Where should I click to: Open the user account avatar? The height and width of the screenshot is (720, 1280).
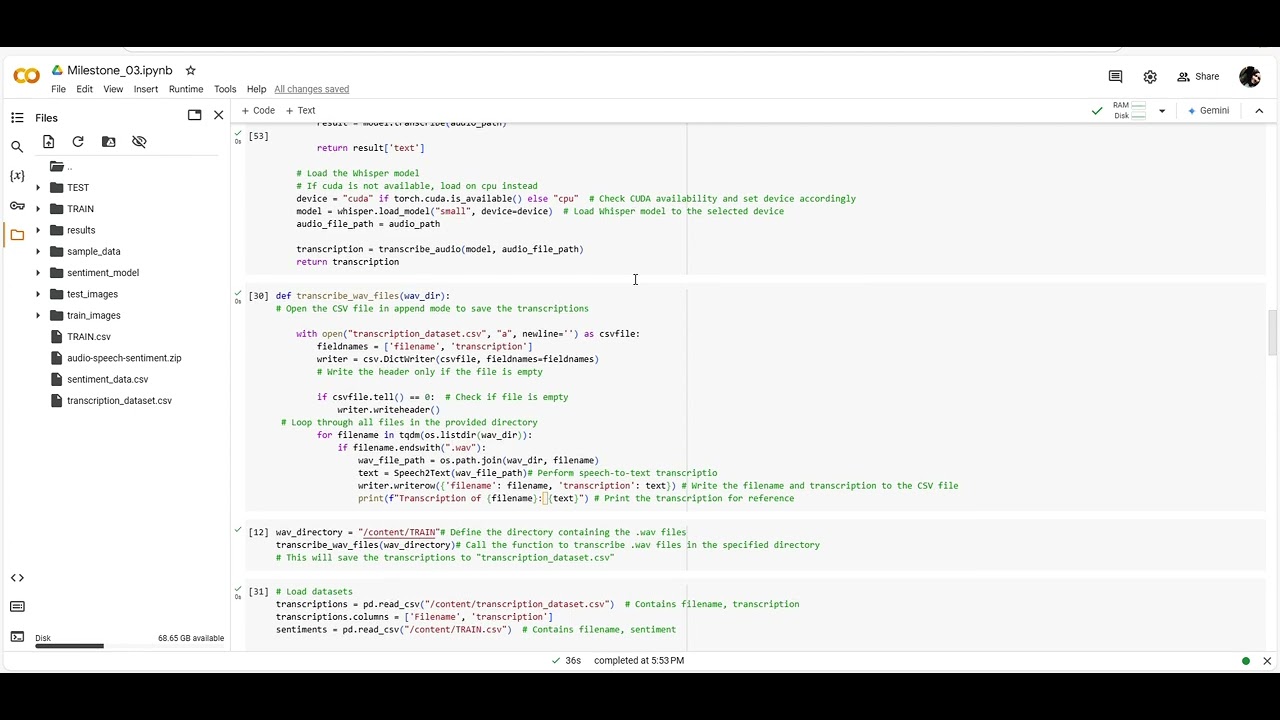click(x=1250, y=77)
